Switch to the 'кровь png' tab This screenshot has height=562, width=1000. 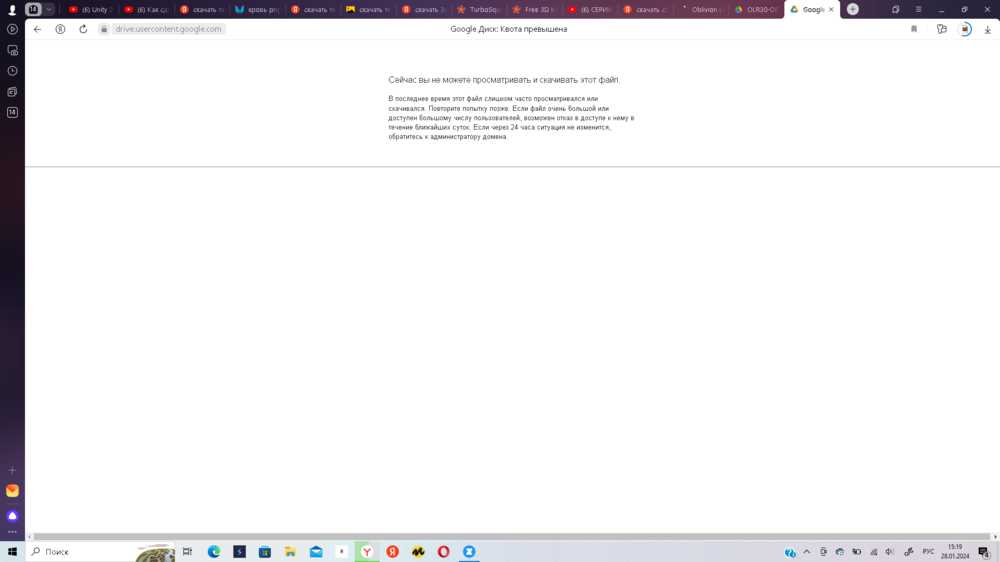[x=257, y=10]
